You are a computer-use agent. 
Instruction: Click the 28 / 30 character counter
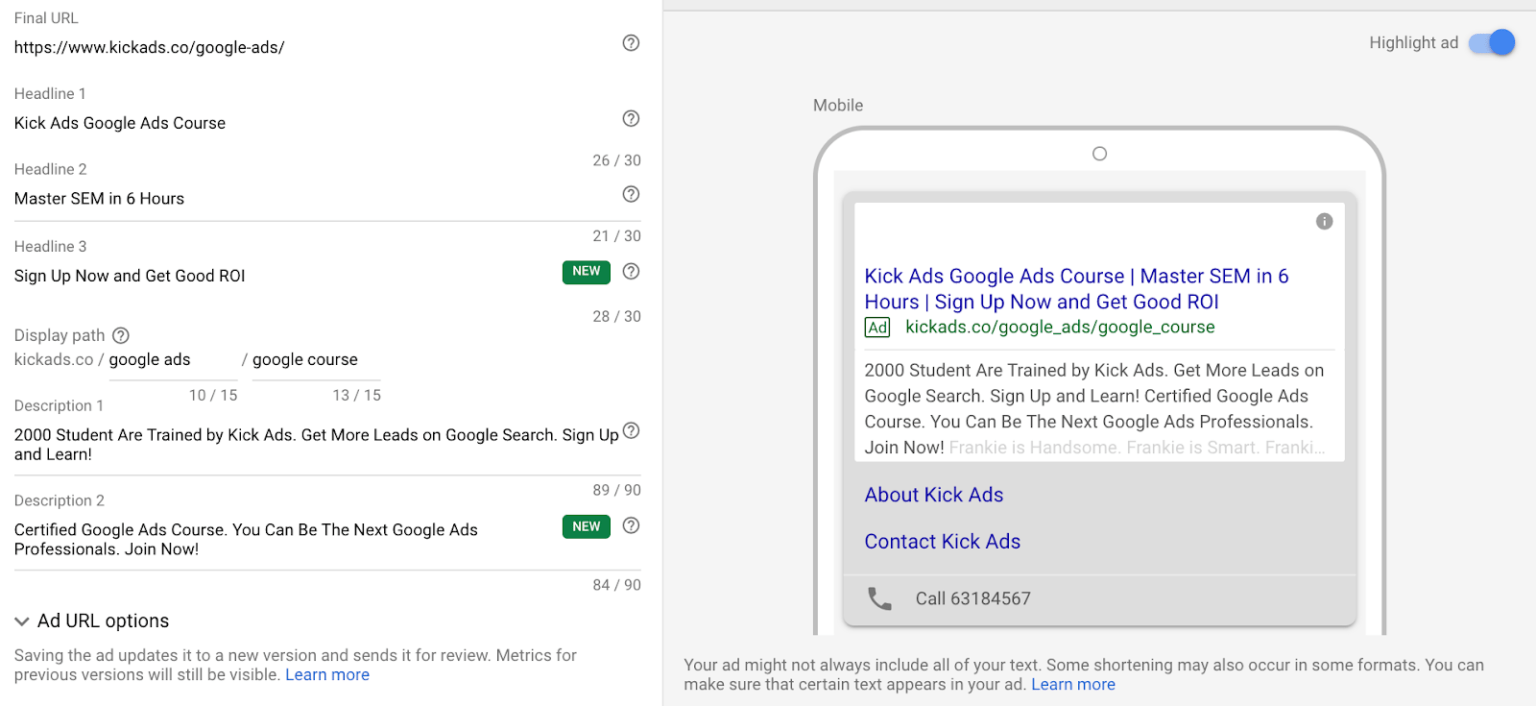pyautogui.click(x=617, y=316)
